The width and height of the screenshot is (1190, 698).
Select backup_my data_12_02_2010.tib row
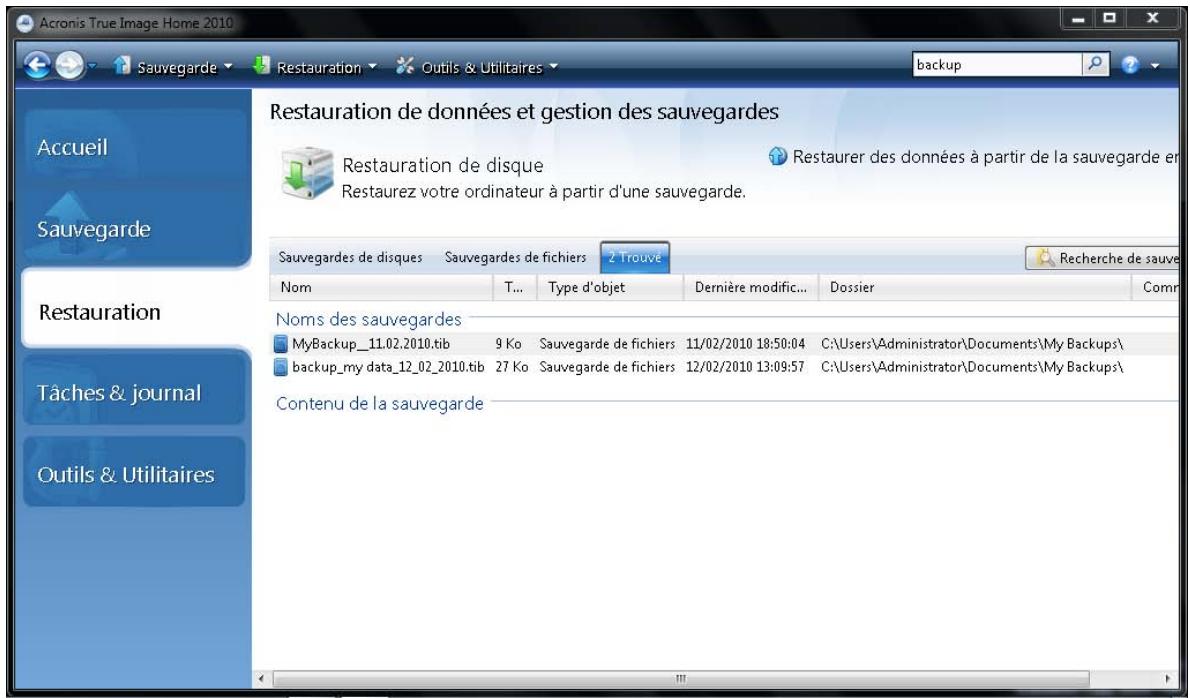[x=724, y=367]
